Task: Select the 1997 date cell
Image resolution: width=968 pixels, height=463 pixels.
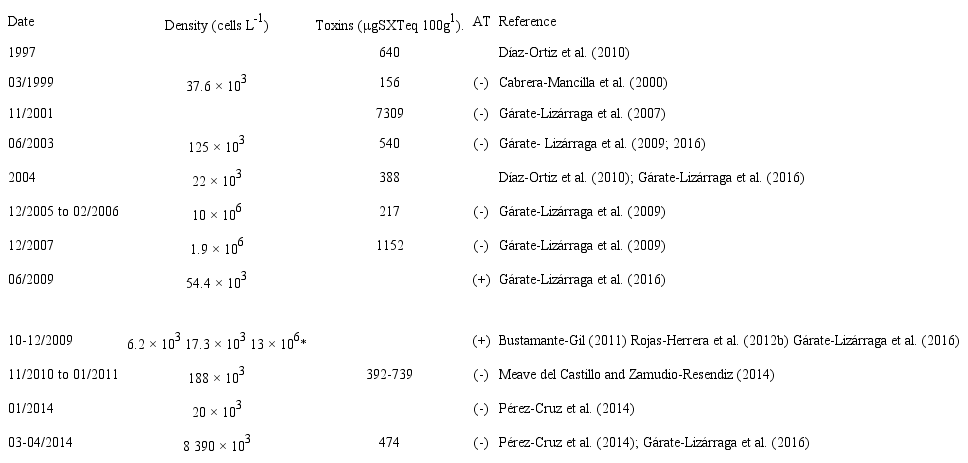Action: click(x=21, y=51)
